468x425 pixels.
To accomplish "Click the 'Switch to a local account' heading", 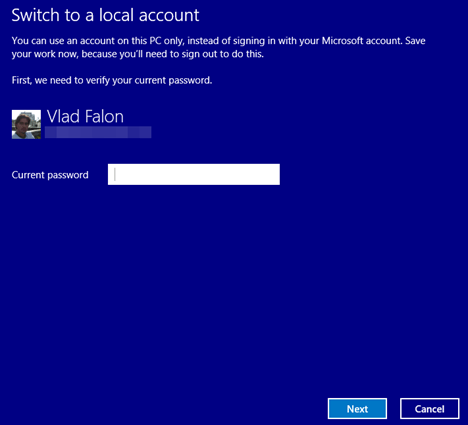I will [105, 15].
